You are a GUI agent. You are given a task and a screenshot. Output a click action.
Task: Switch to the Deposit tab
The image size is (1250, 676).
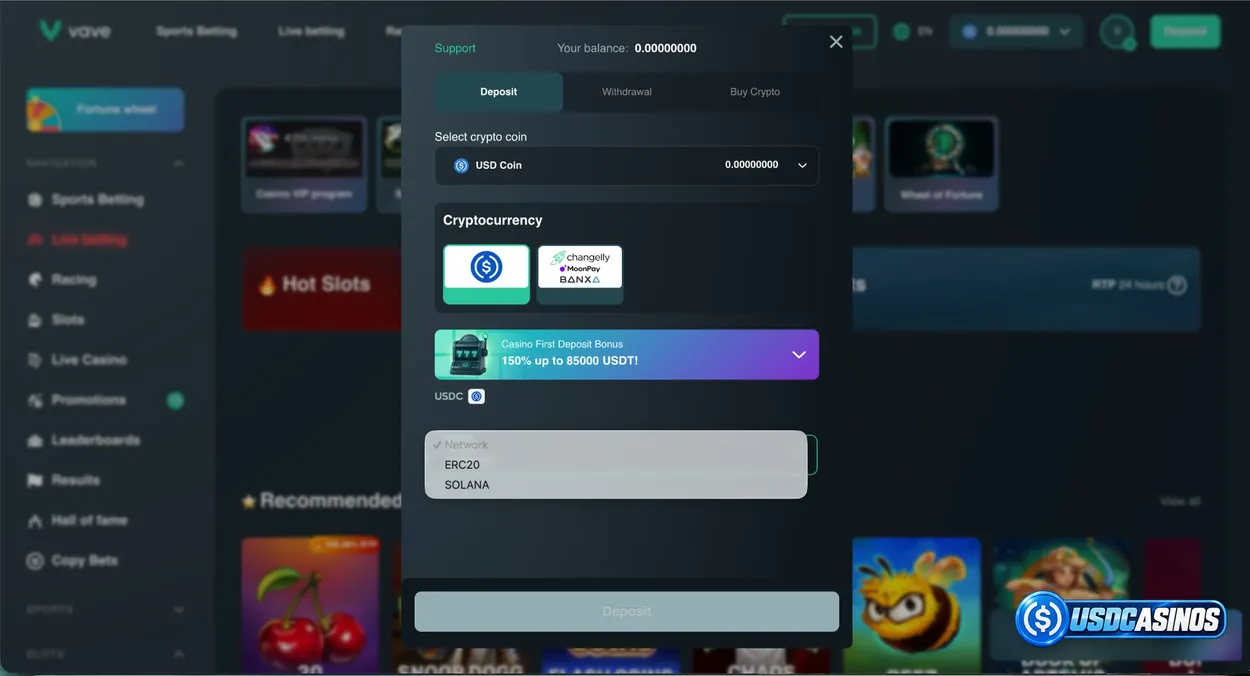click(x=498, y=92)
